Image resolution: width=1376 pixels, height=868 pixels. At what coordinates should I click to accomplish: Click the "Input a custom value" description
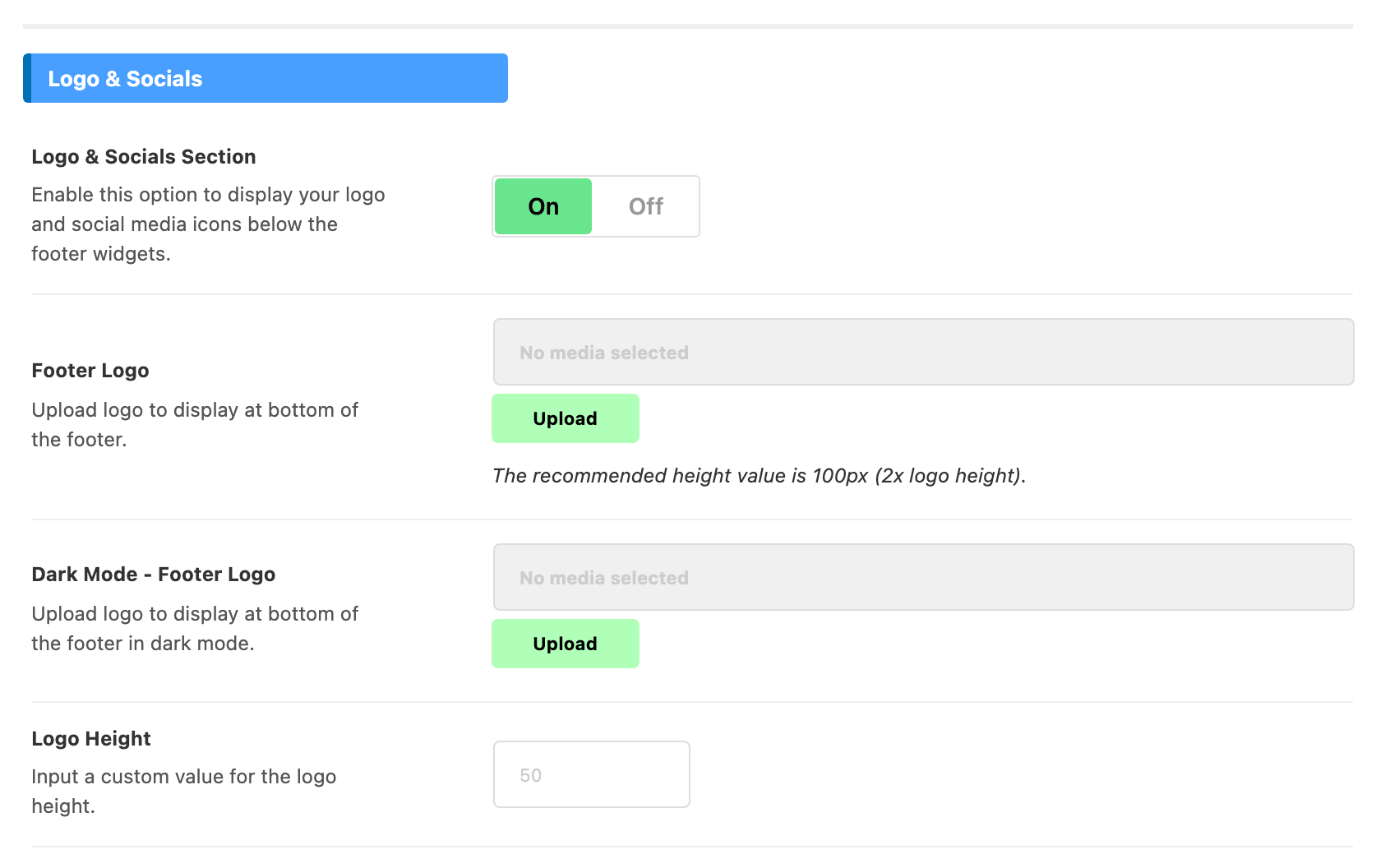pyautogui.click(x=184, y=792)
